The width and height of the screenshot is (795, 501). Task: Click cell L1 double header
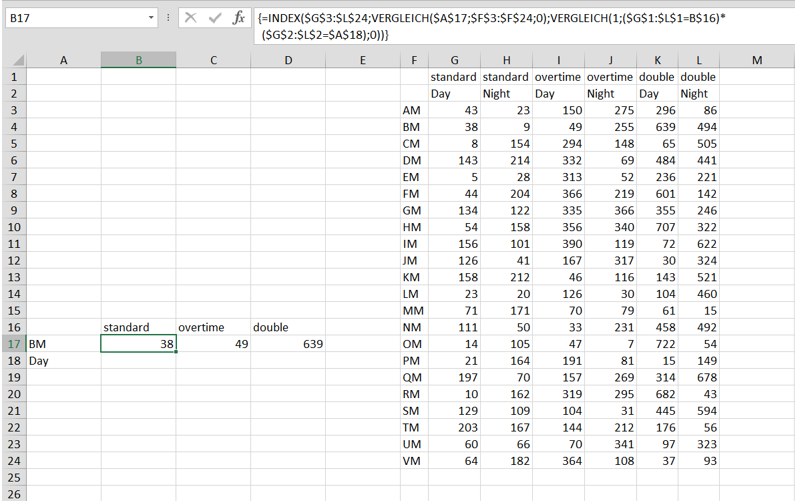point(699,77)
